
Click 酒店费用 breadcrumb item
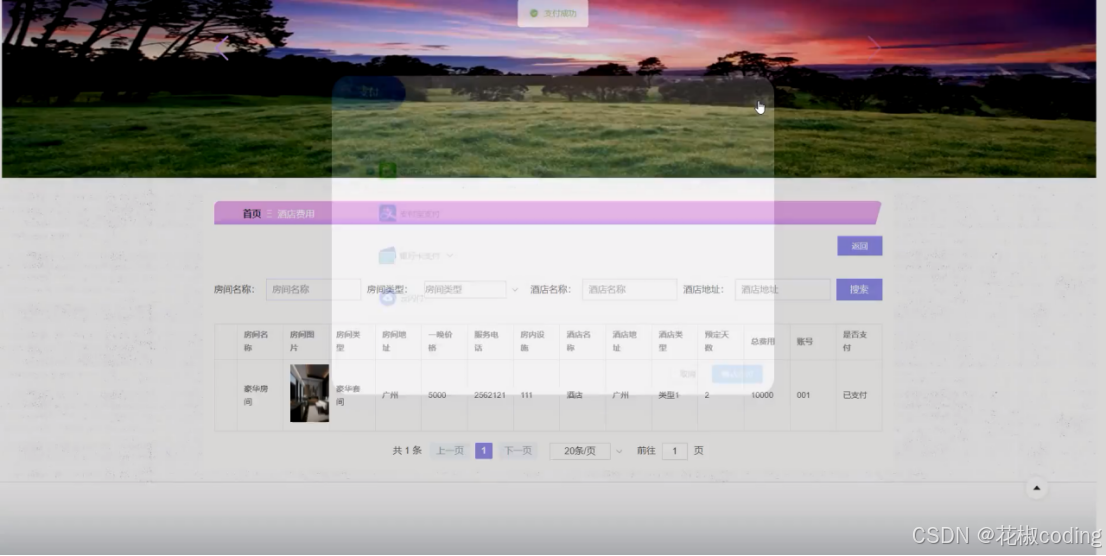point(296,214)
